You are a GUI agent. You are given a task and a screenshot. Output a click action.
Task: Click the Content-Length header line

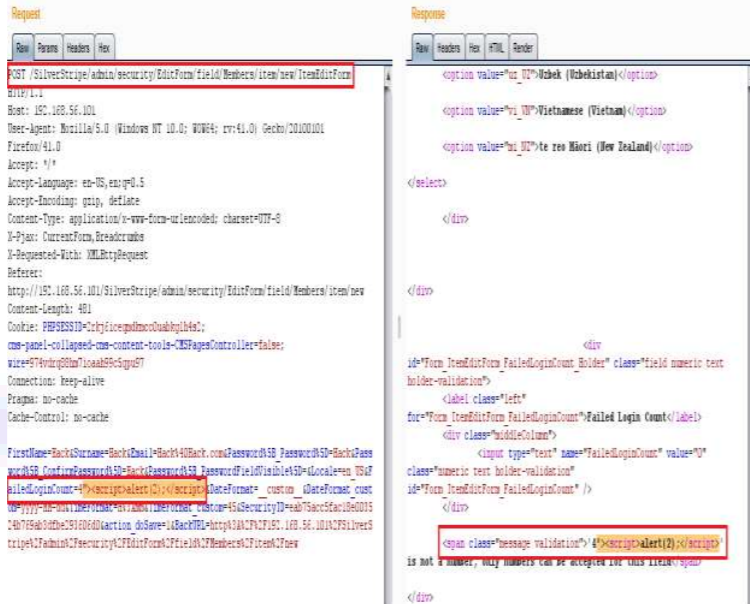(x=49, y=309)
